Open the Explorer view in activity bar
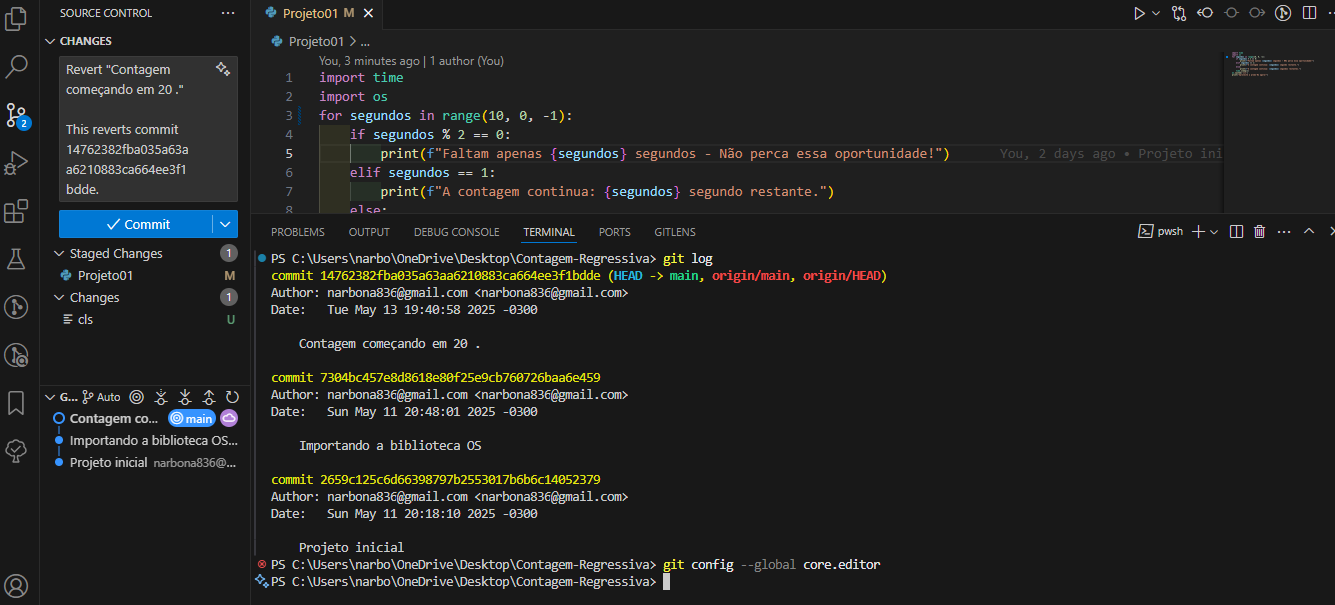This screenshot has width=1335, height=605. point(16,19)
